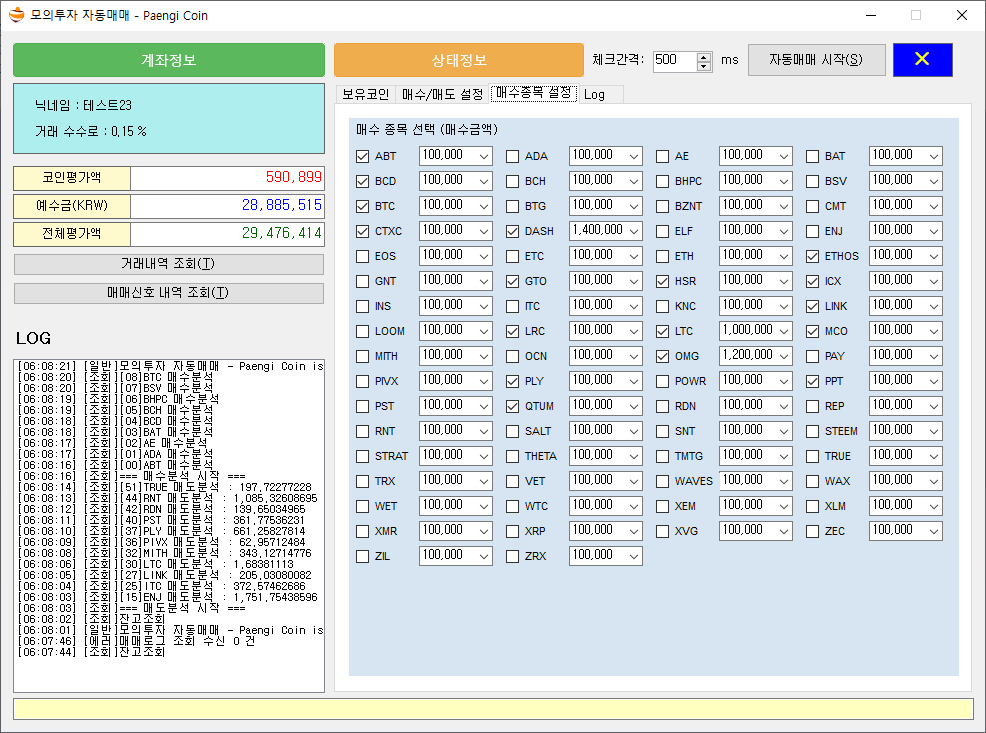Enable the THETA coin checkbox
This screenshot has height=733, width=986.
tap(512, 456)
